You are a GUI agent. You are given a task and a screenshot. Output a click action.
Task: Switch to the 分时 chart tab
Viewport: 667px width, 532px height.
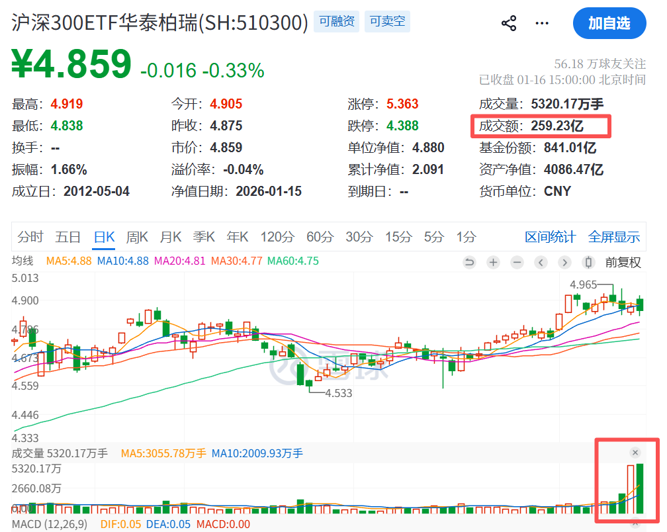tap(30, 237)
